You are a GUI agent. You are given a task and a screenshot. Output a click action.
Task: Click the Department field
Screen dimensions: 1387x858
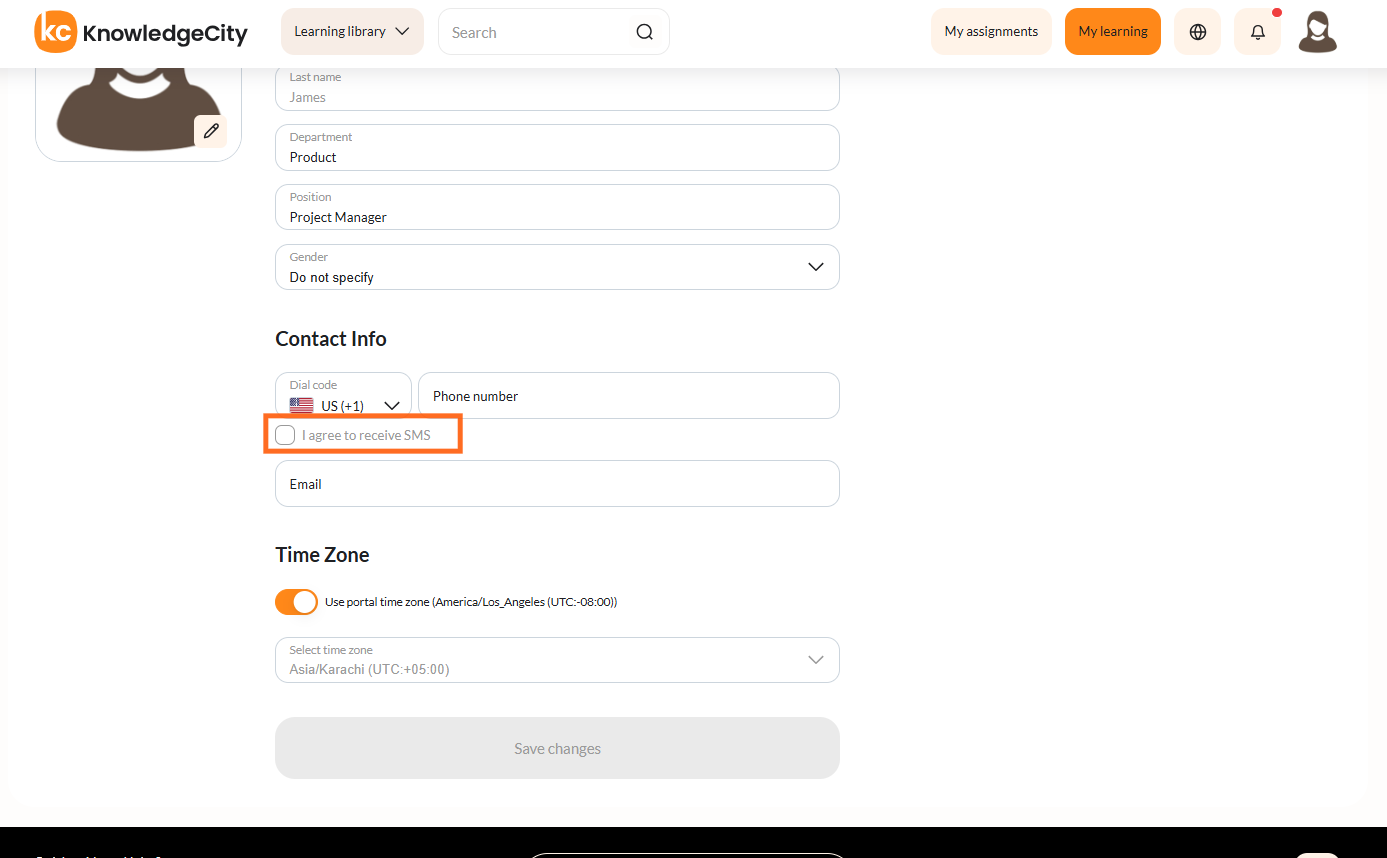tap(557, 147)
